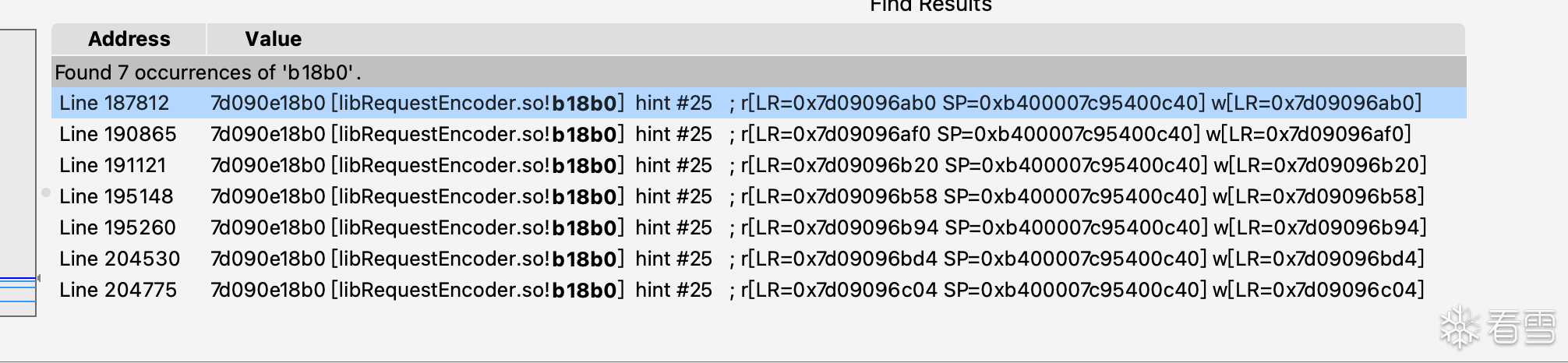Select the Line 187812 result row
1568x363 pixels.
114,103
